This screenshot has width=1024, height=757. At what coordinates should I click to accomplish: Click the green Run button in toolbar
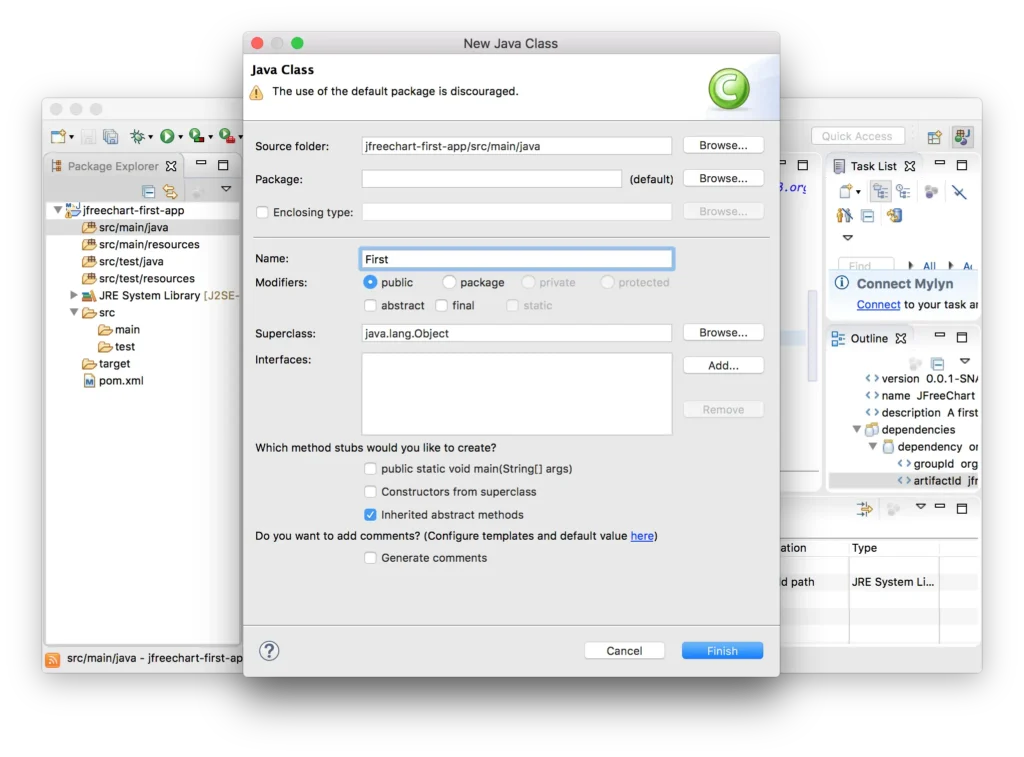167,136
